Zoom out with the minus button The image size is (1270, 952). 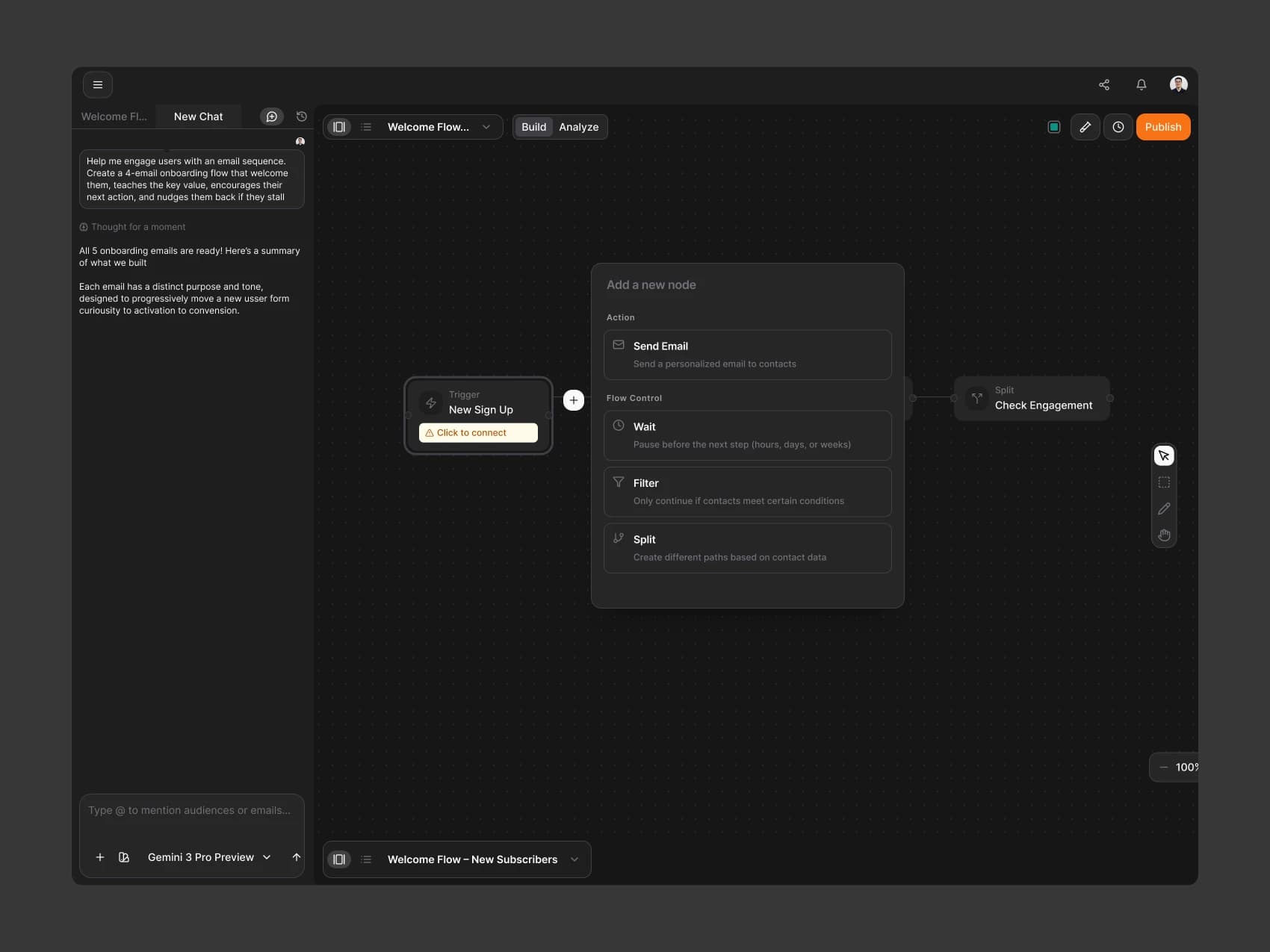tap(1163, 768)
